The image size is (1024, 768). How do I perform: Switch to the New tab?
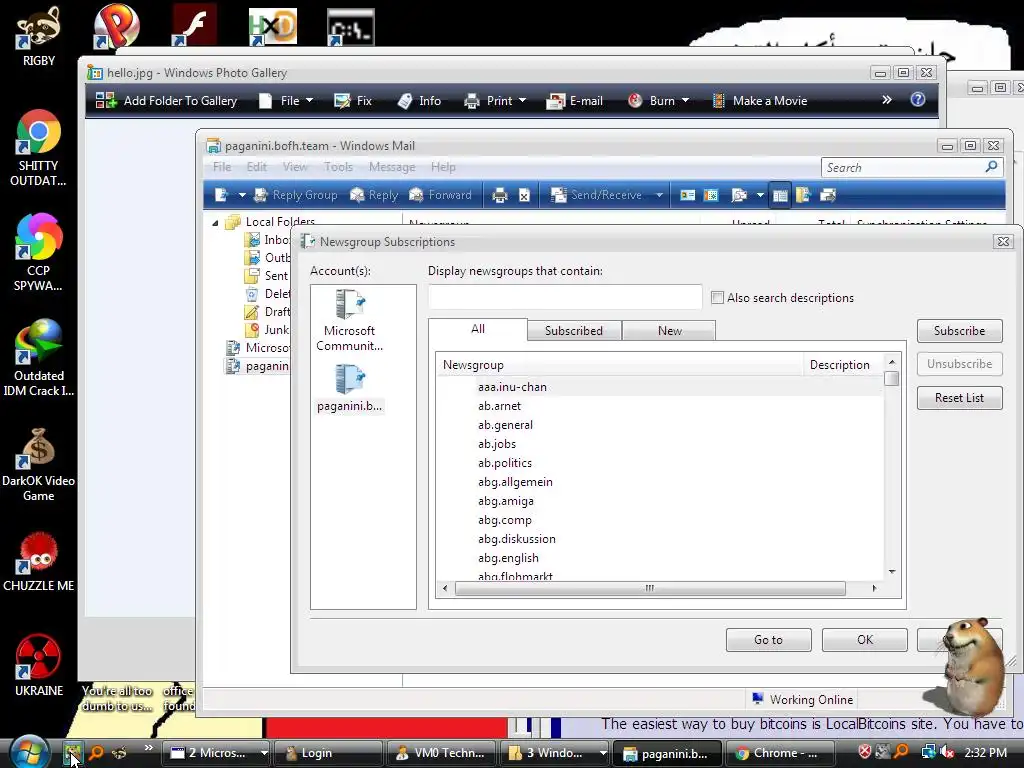click(669, 330)
